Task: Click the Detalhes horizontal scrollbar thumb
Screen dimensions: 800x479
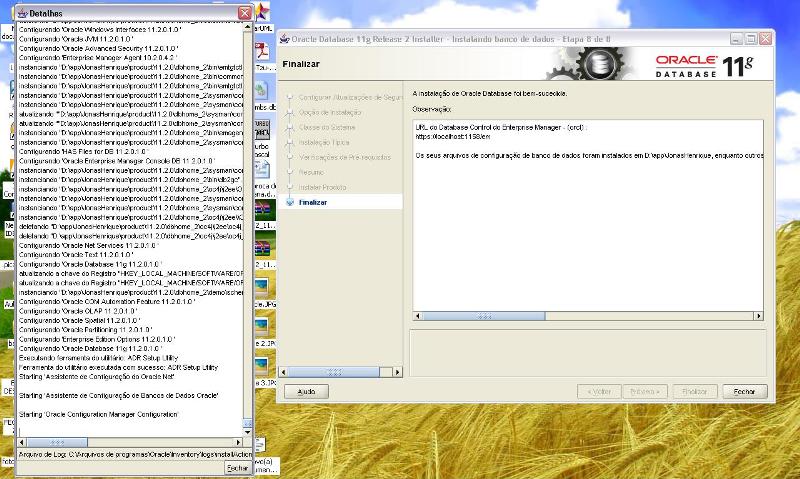Action: [57, 442]
